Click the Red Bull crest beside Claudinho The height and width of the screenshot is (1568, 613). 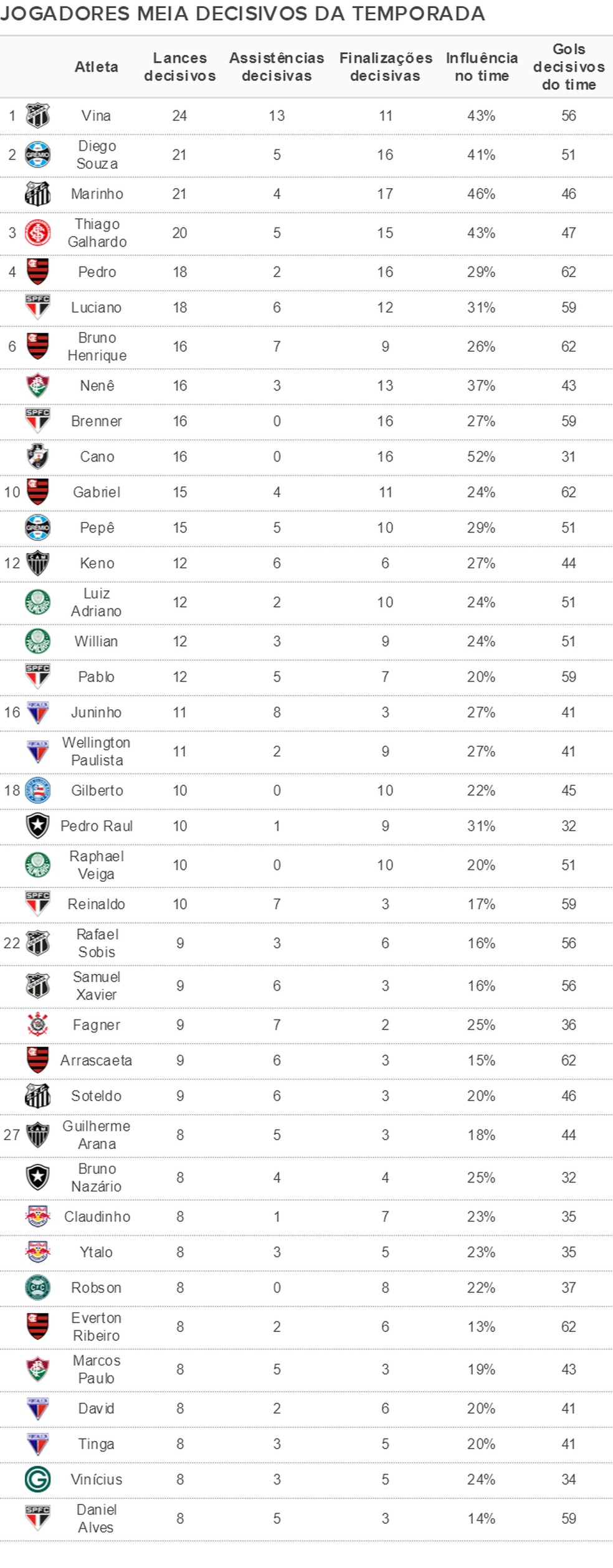37,1216
